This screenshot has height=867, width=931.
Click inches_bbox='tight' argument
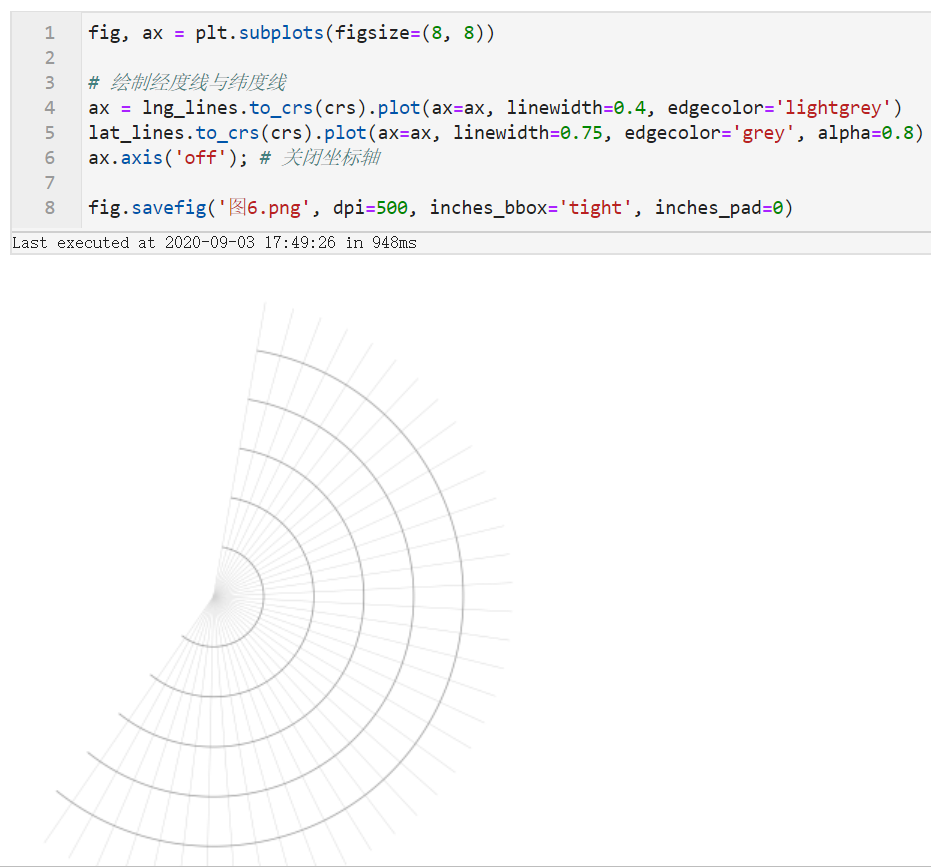point(531,207)
